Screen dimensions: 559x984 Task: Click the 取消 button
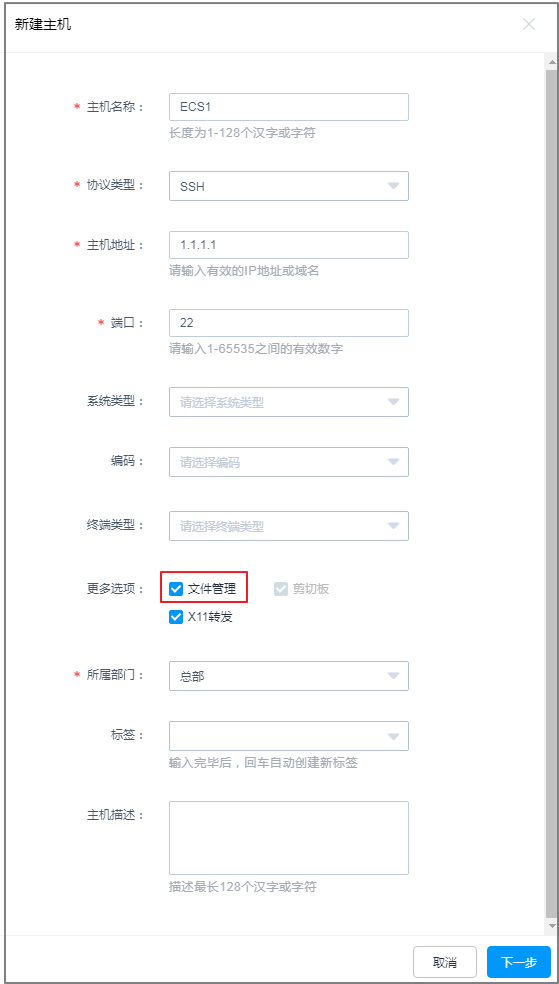(445, 962)
